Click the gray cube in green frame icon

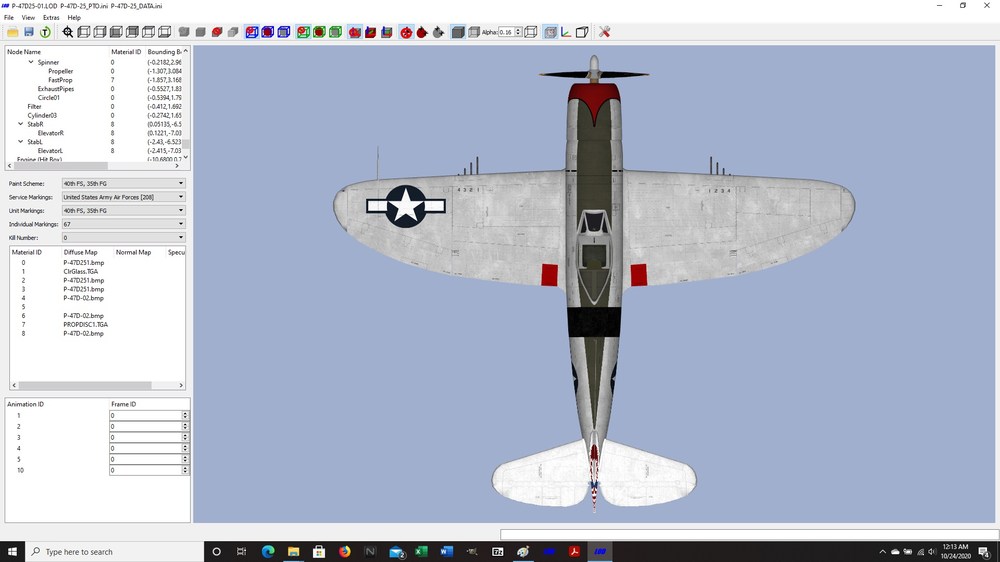click(x=335, y=32)
